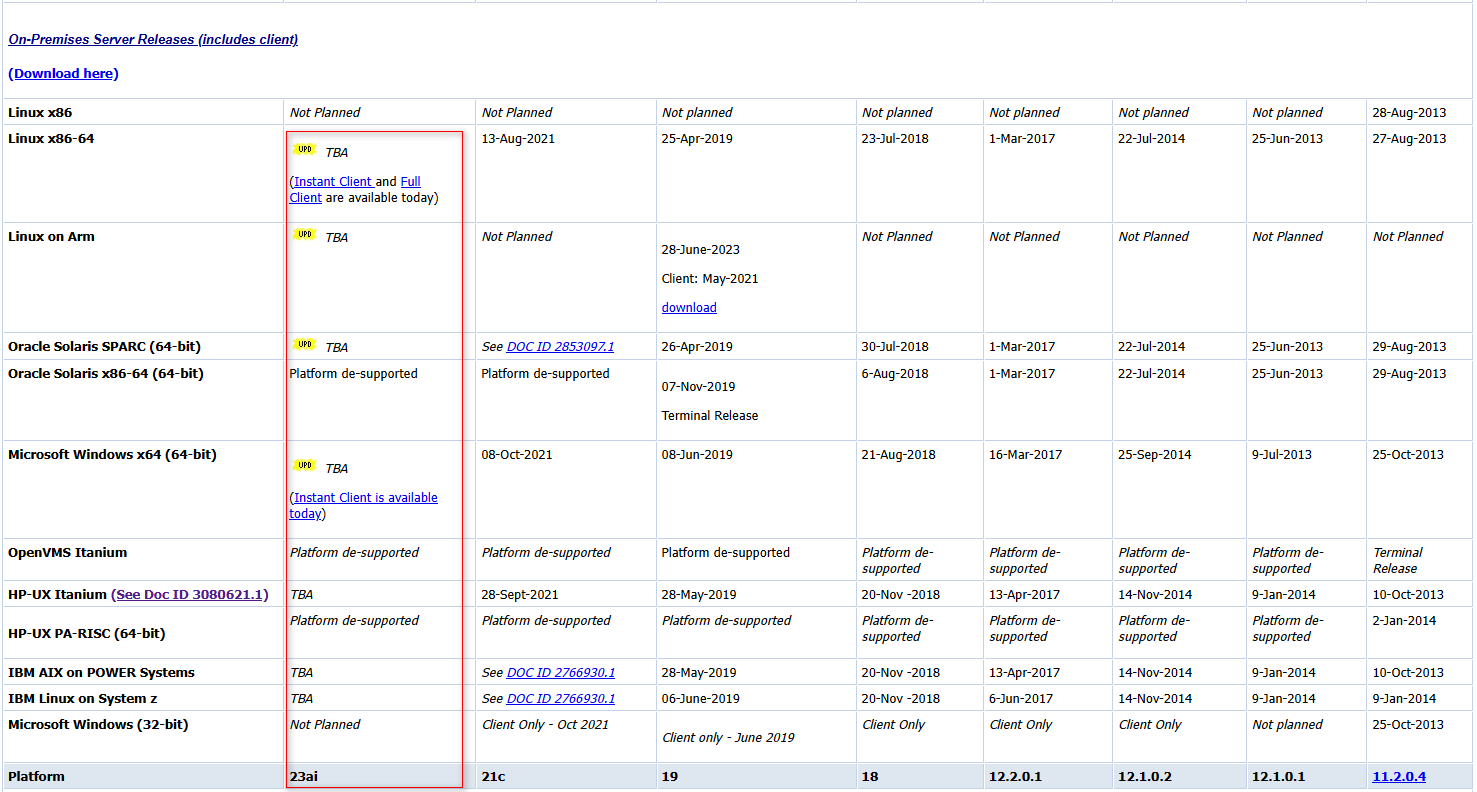Click the 21c column label
Image resolution: width=1477 pixels, height=792 pixels.
[493, 777]
